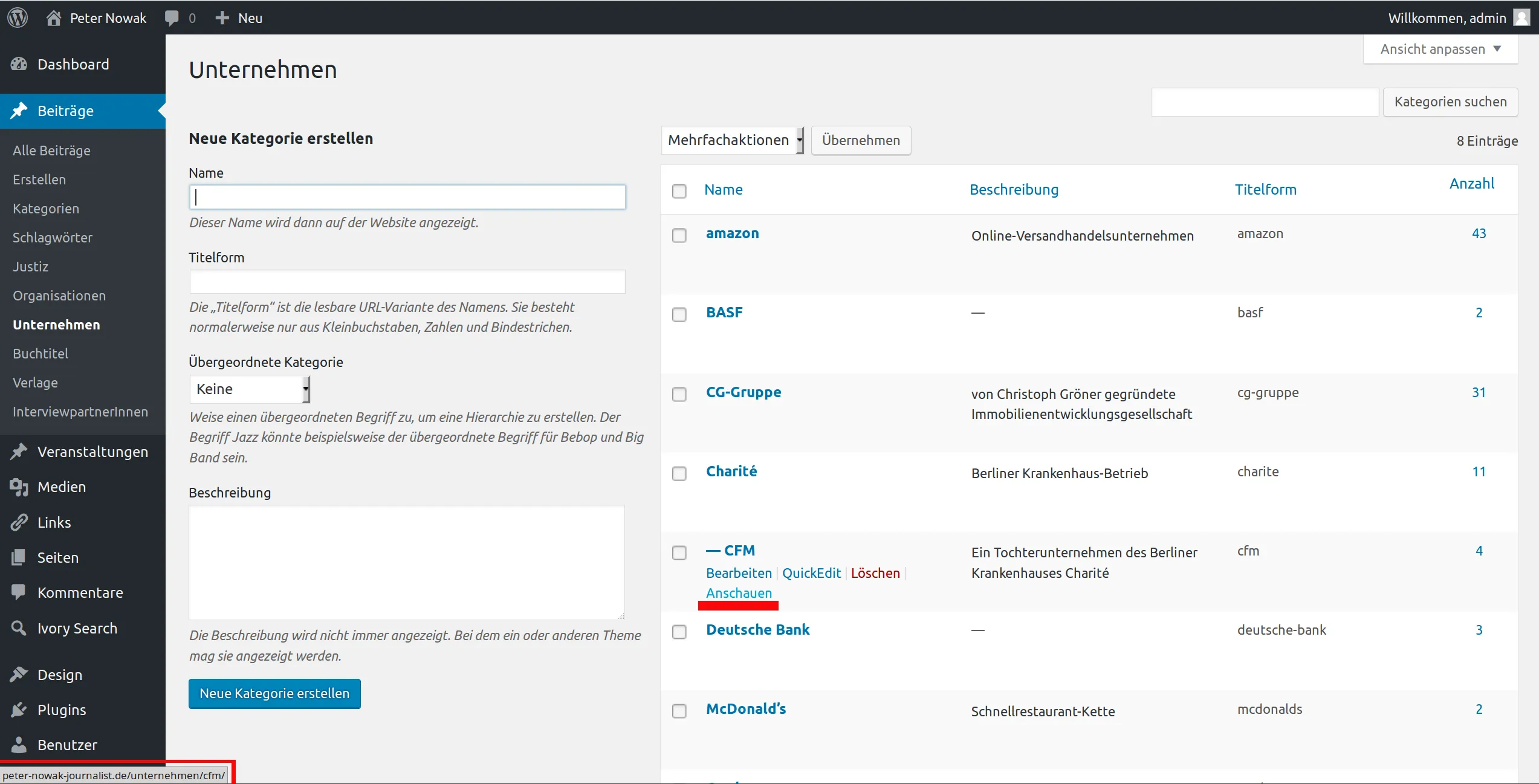Open the Organisationen submenu item
The image size is (1539, 784).
coord(59,296)
